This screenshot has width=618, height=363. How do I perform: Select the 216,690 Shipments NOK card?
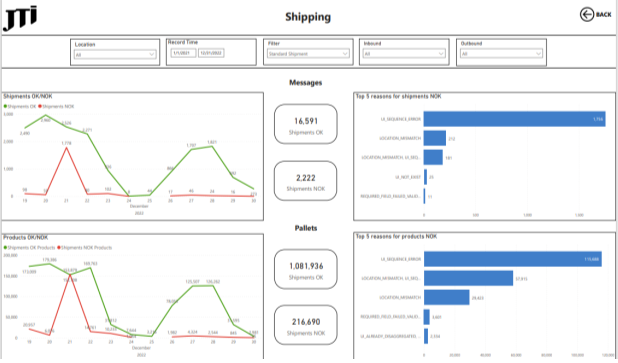coord(305,325)
